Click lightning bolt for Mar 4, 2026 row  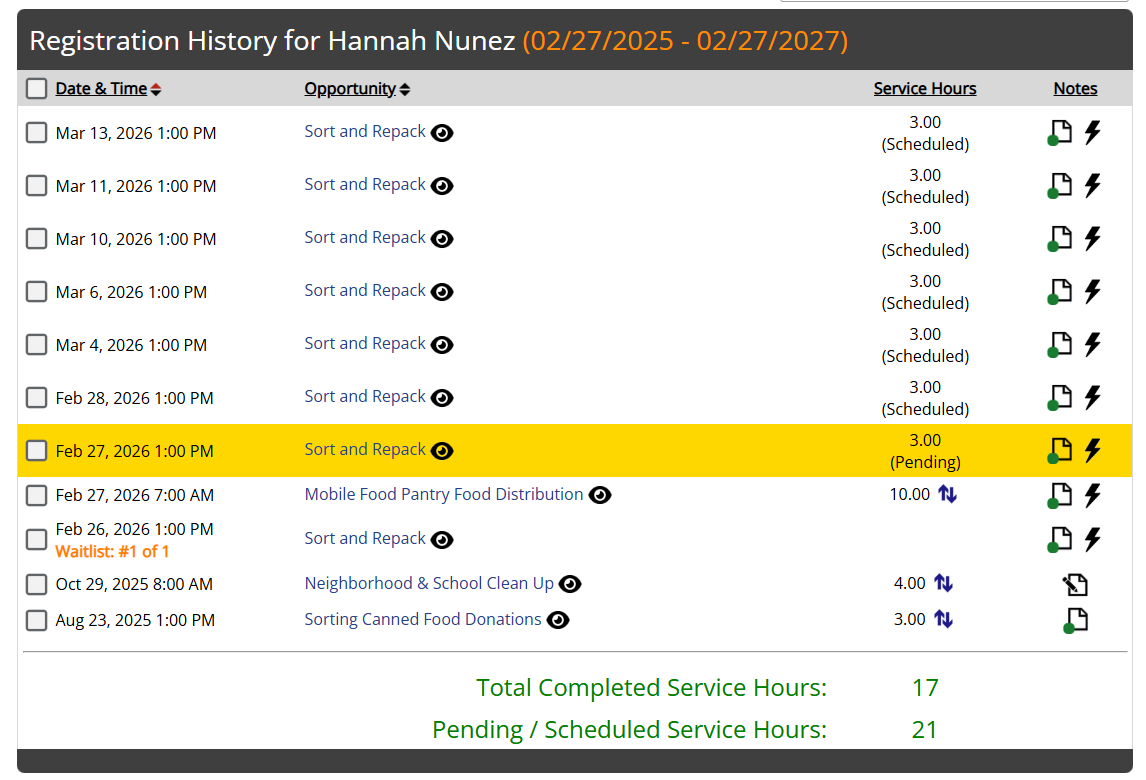1093,344
